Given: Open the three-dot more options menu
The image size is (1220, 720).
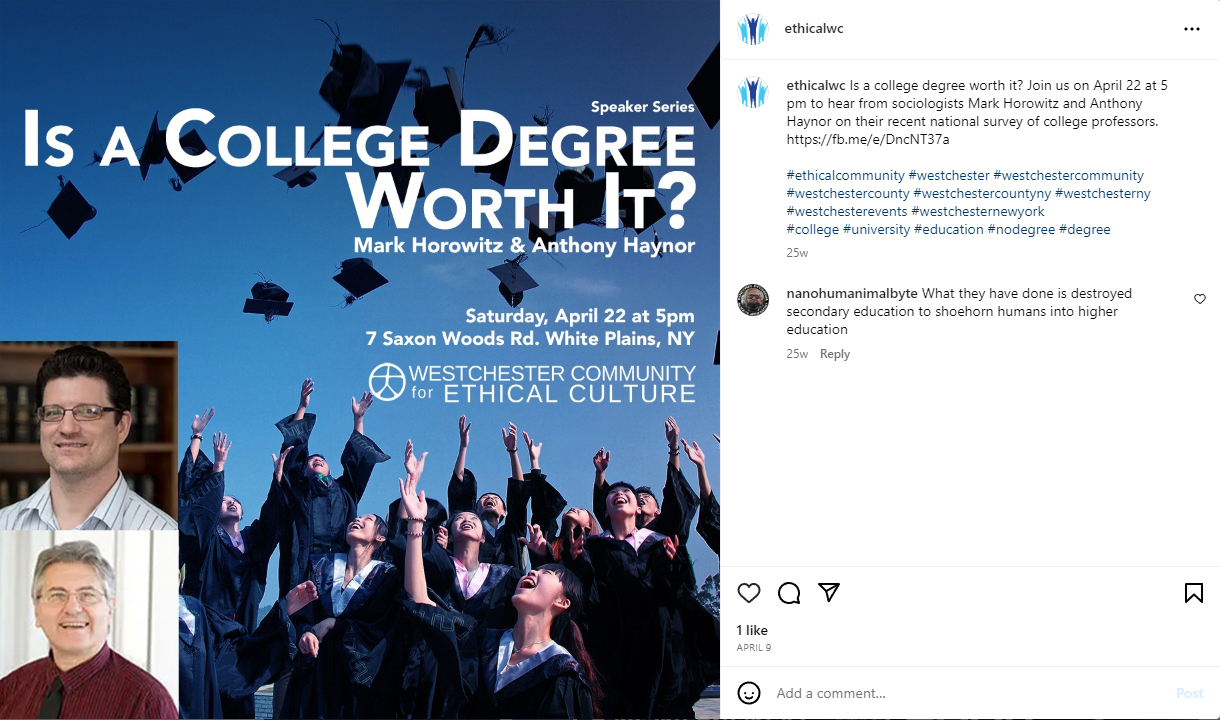Looking at the screenshot, I should [x=1191, y=29].
